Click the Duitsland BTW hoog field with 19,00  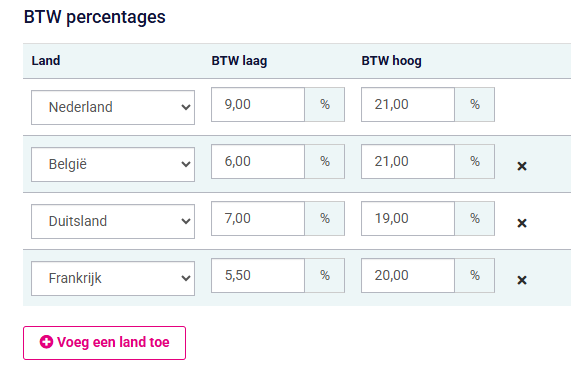408,219
